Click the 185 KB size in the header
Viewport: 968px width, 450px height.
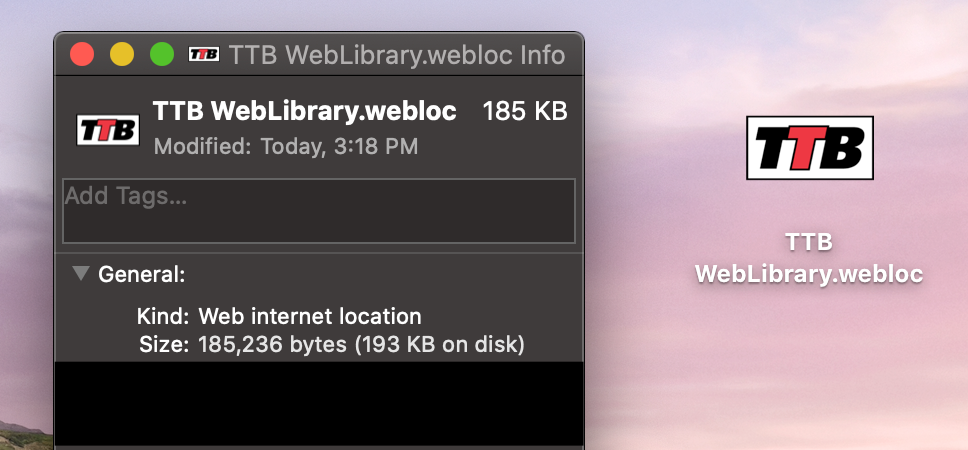(525, 111)
